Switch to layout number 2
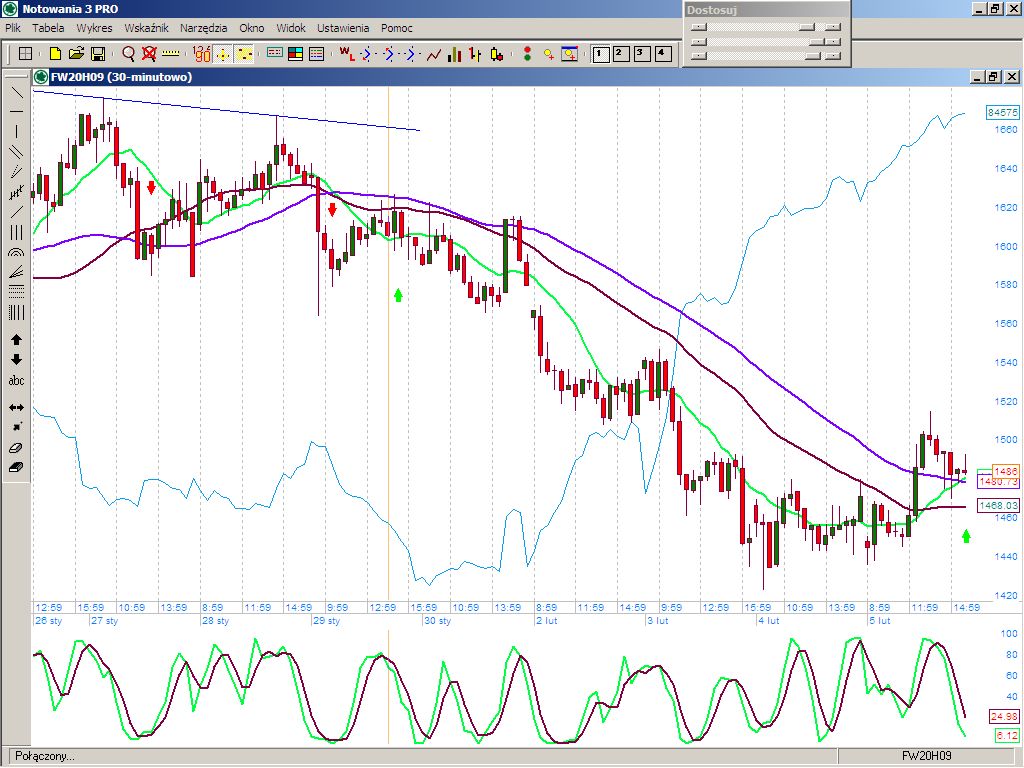 620,54
